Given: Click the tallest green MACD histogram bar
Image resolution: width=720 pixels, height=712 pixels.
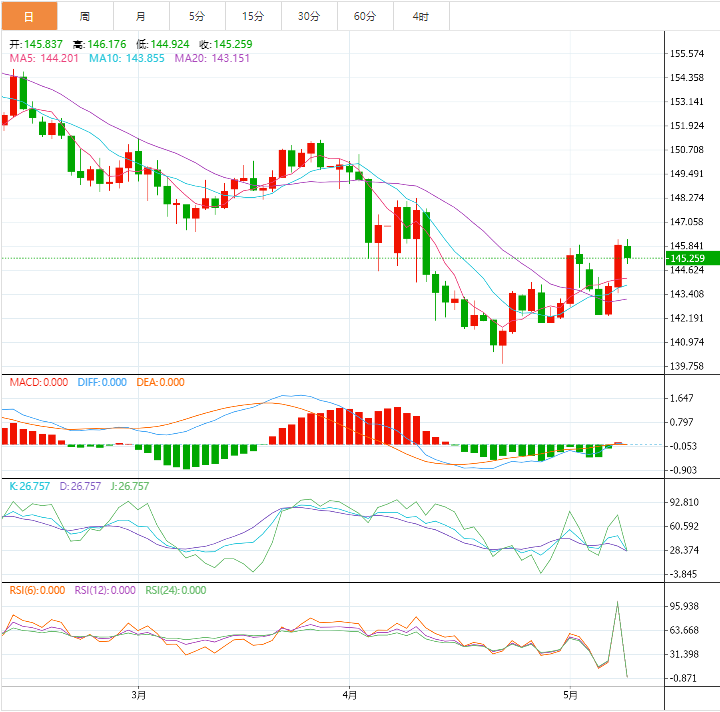Looking at the screenshot, I should (186, 457).
